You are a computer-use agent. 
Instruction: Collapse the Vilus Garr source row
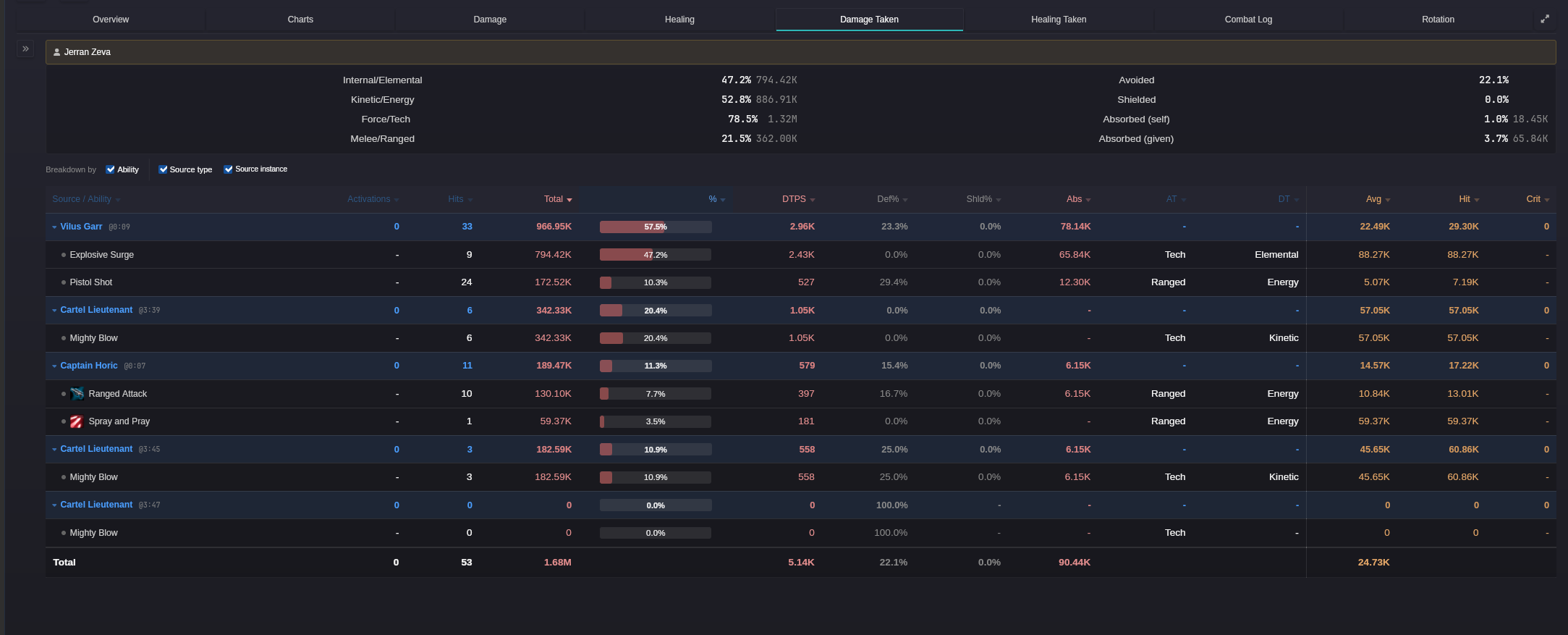(54, 227)
